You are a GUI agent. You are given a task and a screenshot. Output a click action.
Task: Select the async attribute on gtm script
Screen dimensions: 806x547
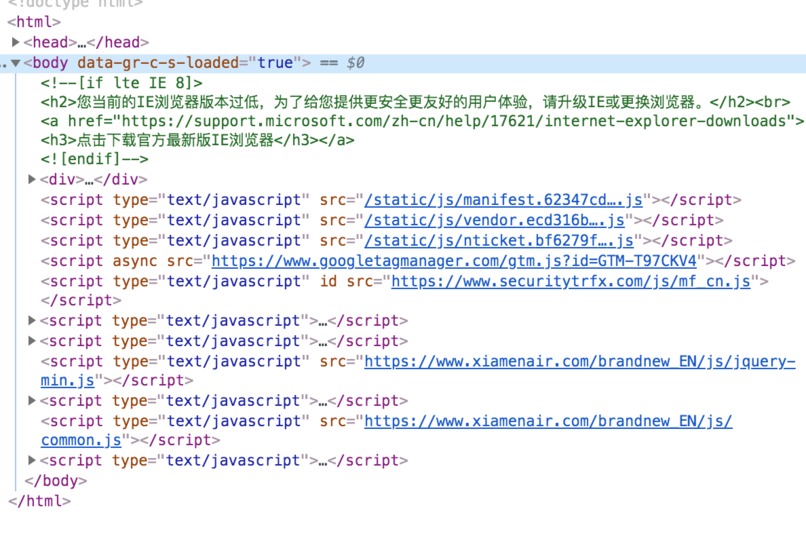pyautogui.click(x=135, y=261)
